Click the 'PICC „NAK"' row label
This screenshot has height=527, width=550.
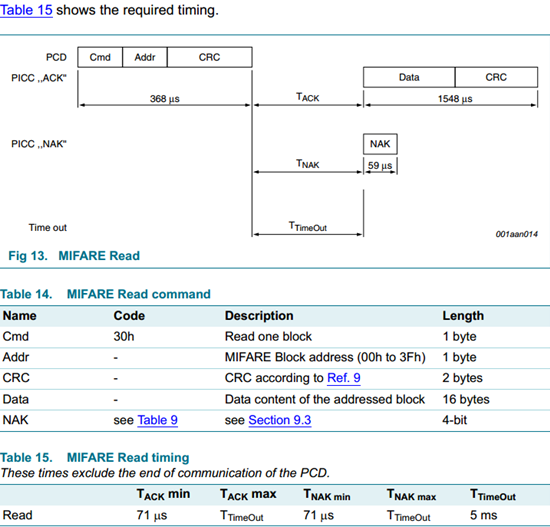click(x=39, y=144)
